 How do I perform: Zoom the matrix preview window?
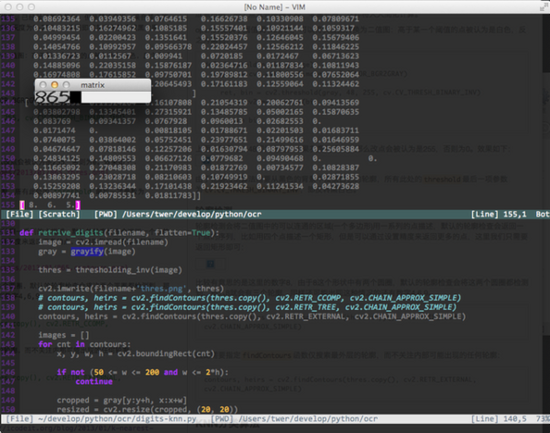(66, 85)
